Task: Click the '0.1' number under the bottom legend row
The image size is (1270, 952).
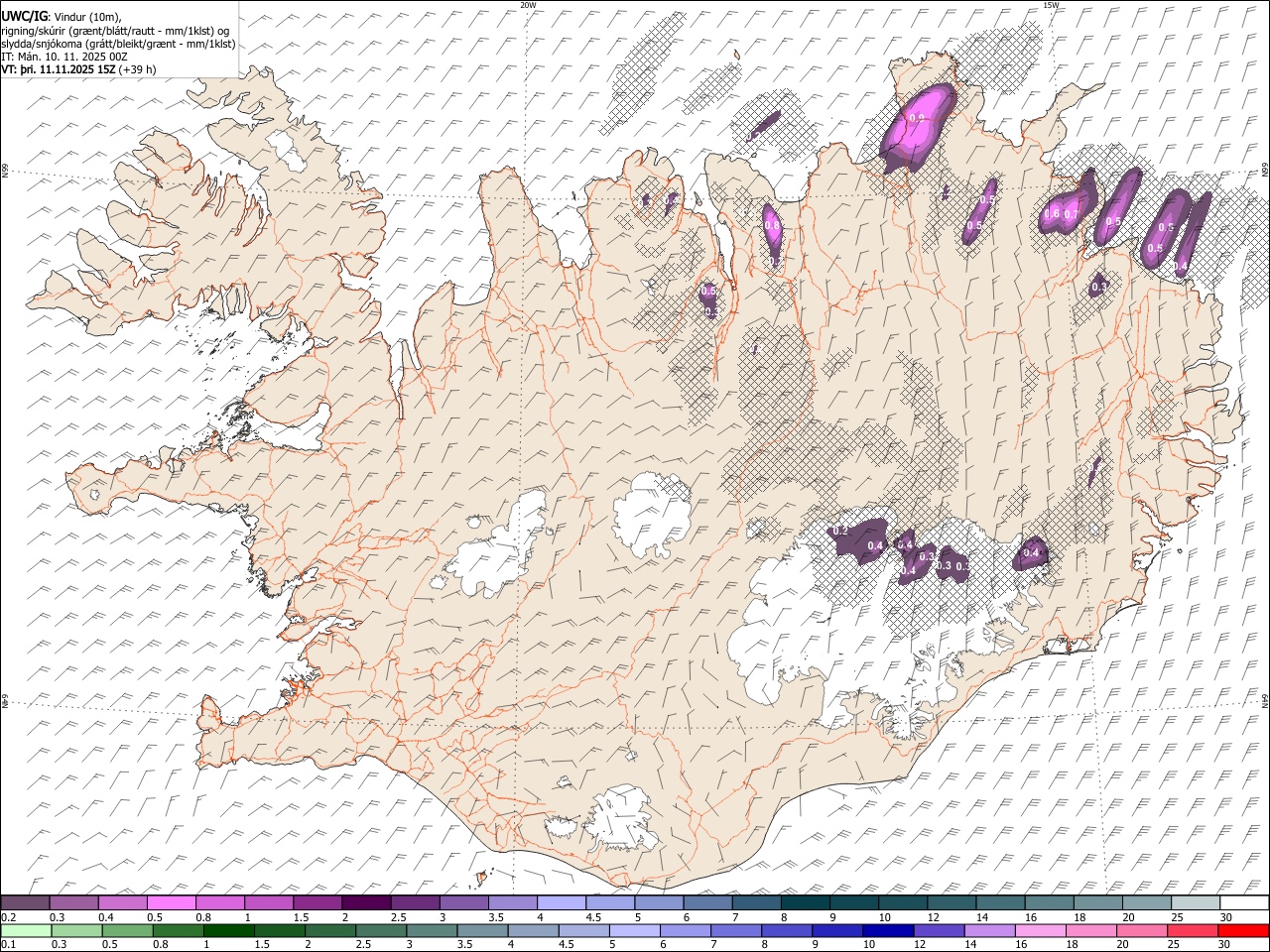Action: [8, 944]
